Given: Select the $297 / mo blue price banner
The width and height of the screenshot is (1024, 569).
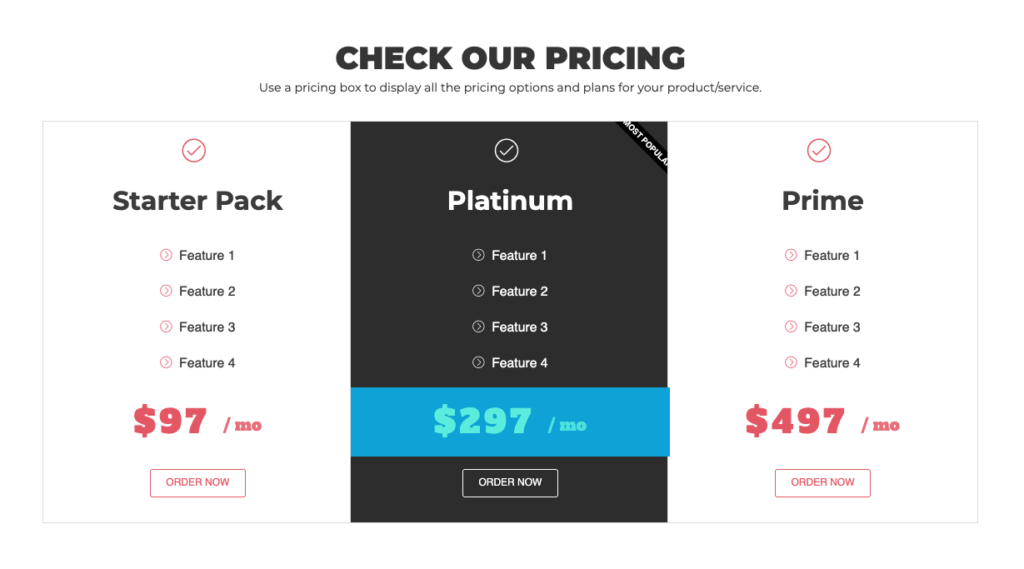Looking at the screenshot, I should coord(510,422).
